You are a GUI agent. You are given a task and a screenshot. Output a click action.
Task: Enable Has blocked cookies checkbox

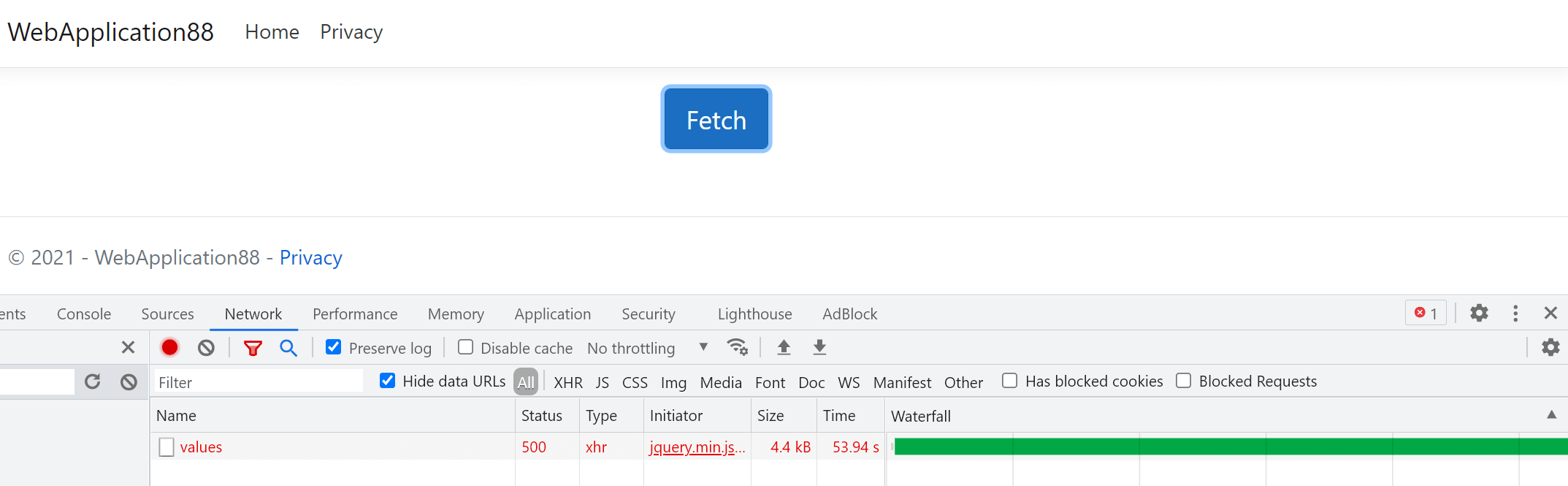pyautogui.click(x=1009, y=381)
